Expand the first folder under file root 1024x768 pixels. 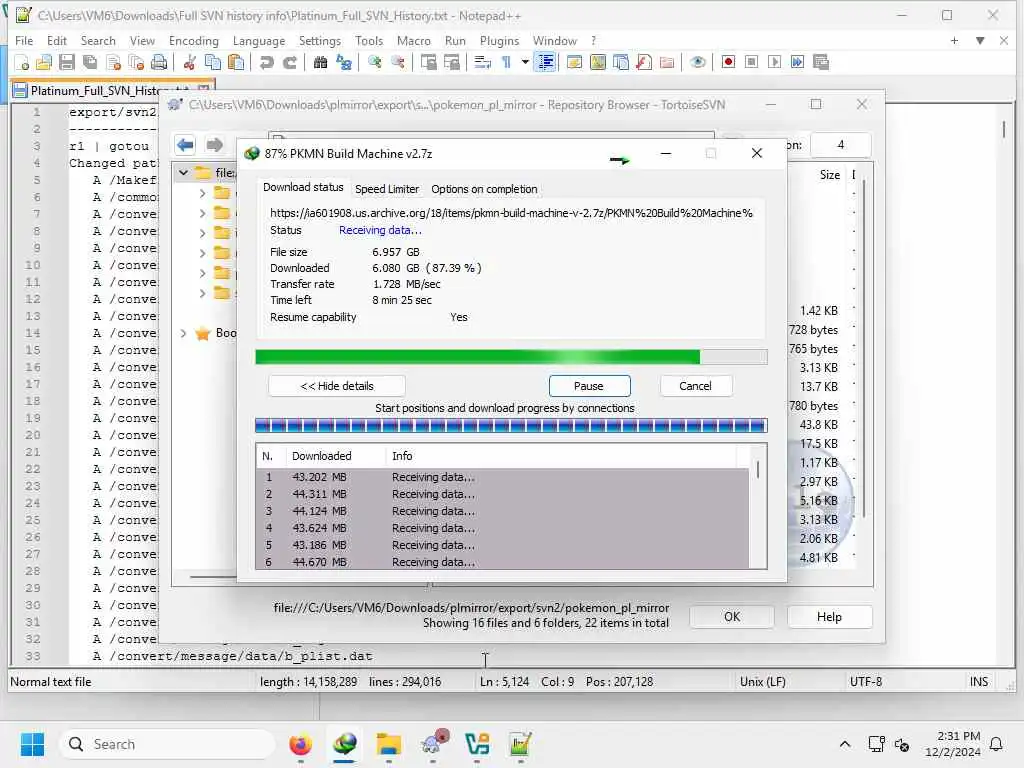coord(202,193)
